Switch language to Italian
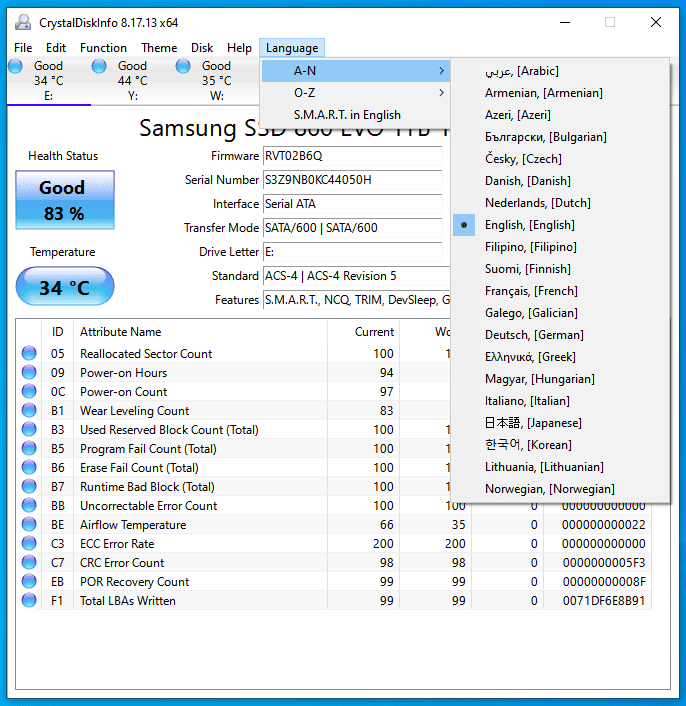Image resolution: width=686 pixels, height=706 pixels. click(560, 401)
